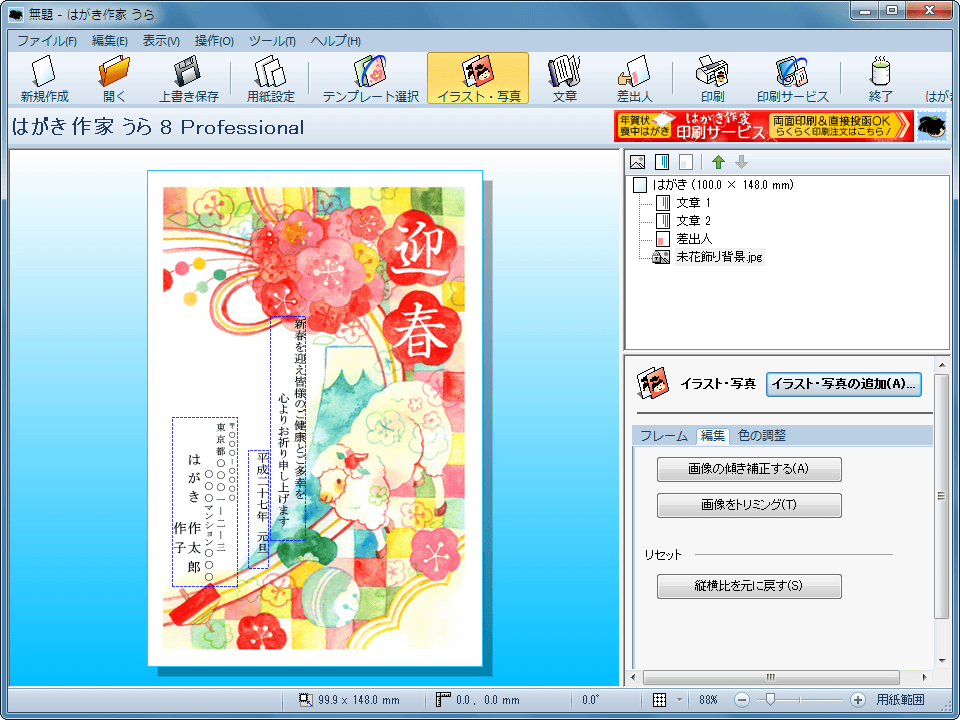Viewport: 960px width, 720px height.
Task: Open the ファイル(F) menu
Action: click(47, 41)
